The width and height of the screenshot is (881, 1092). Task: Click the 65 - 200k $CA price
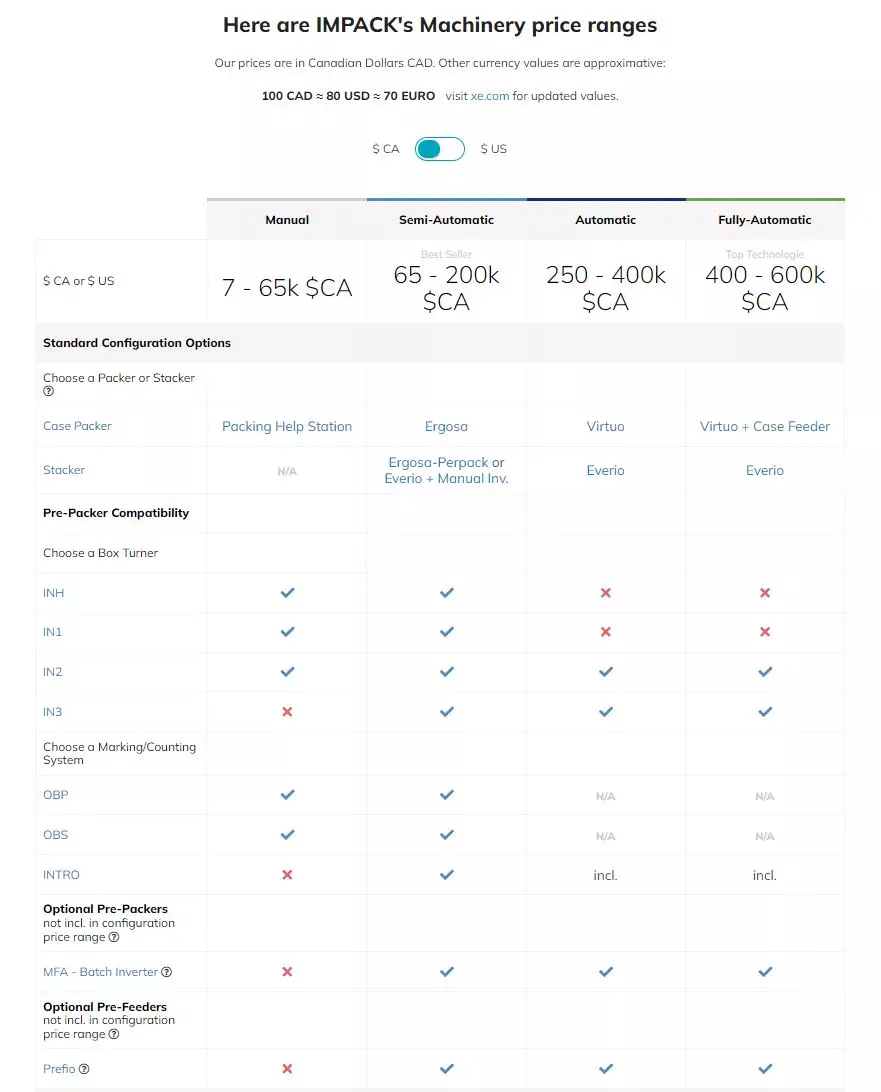(446, 288)
